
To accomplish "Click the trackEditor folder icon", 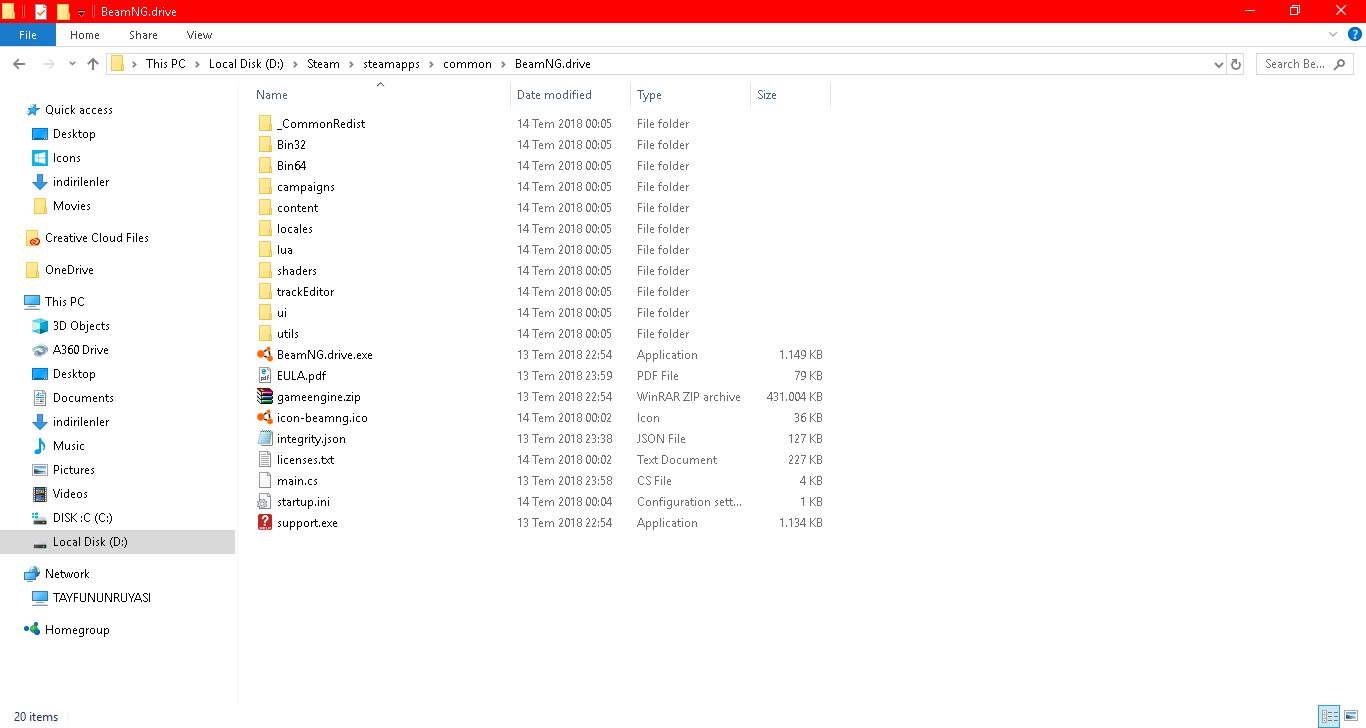I will [x=265, y=292].
